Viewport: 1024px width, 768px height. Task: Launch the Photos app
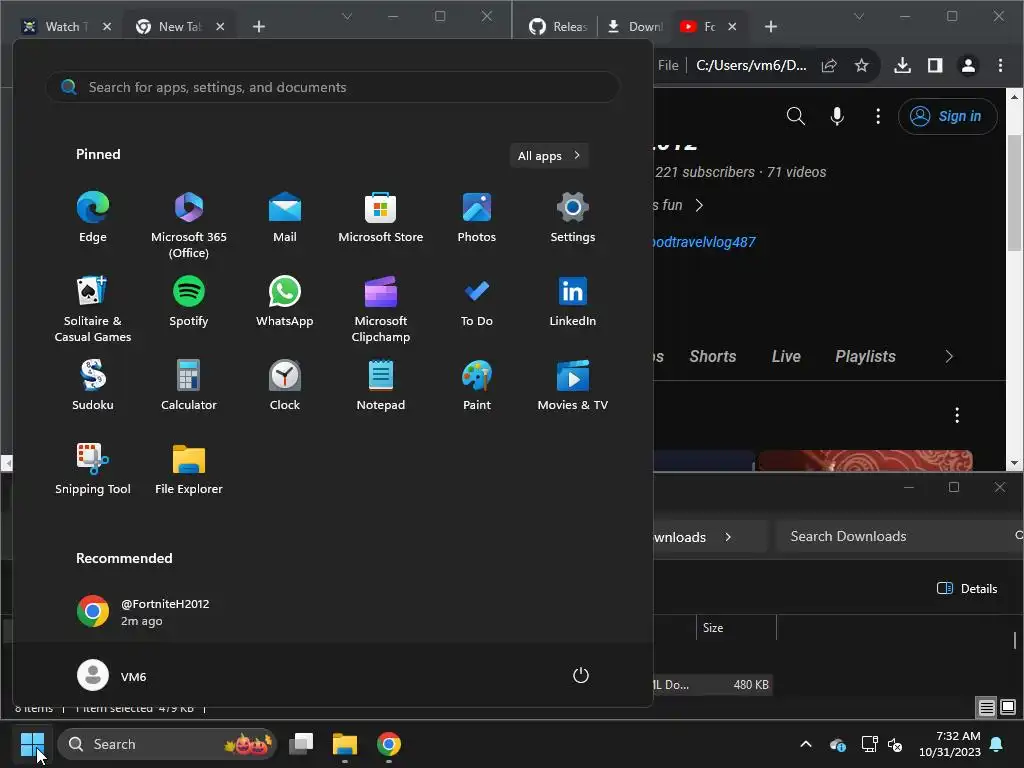click(x=477, y=217)
